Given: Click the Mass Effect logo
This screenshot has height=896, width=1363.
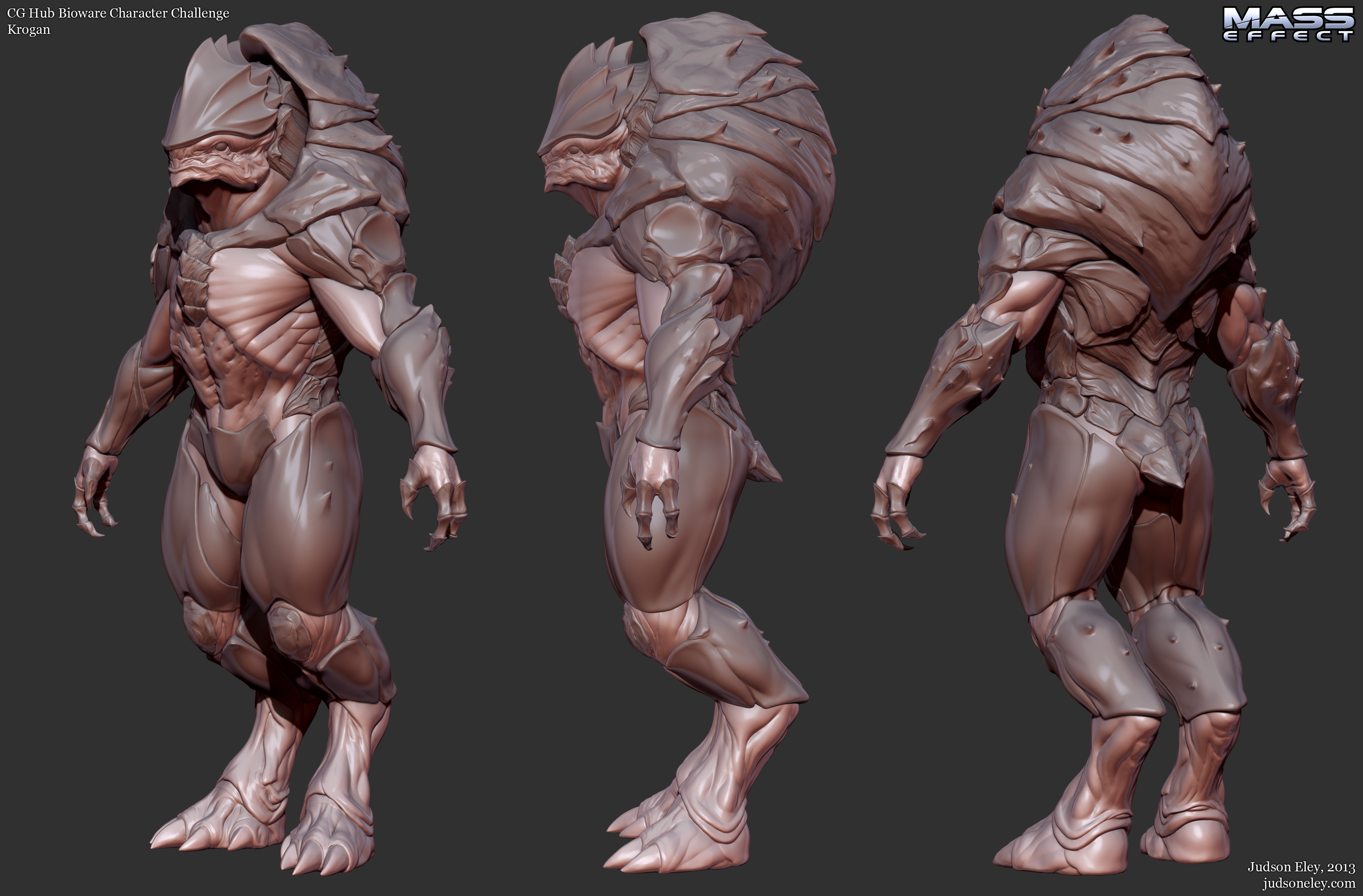Looking at the screenshot, I should pyautogui.click(x=1289, y=24).
